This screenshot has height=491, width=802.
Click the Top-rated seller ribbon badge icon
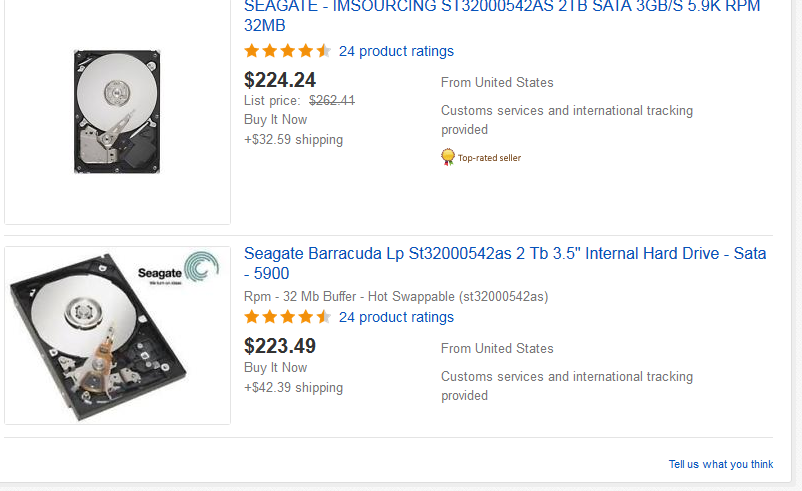448,157
